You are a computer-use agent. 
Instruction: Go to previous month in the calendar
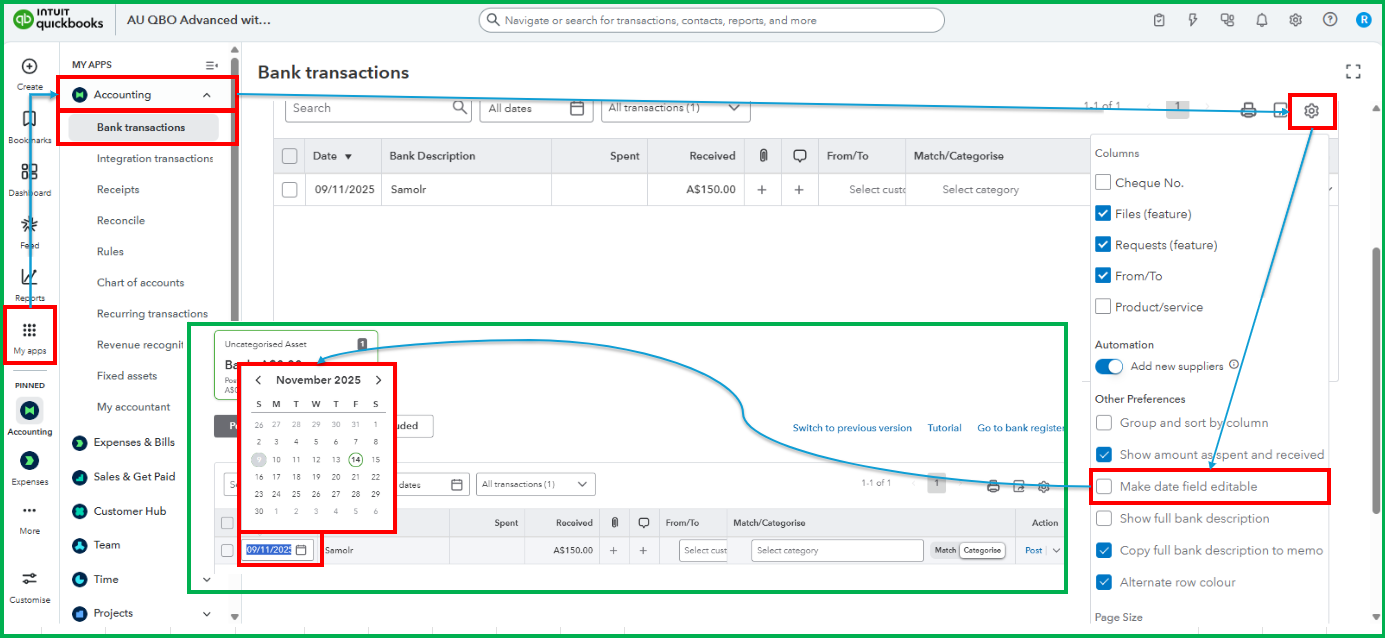pos(259,380)
